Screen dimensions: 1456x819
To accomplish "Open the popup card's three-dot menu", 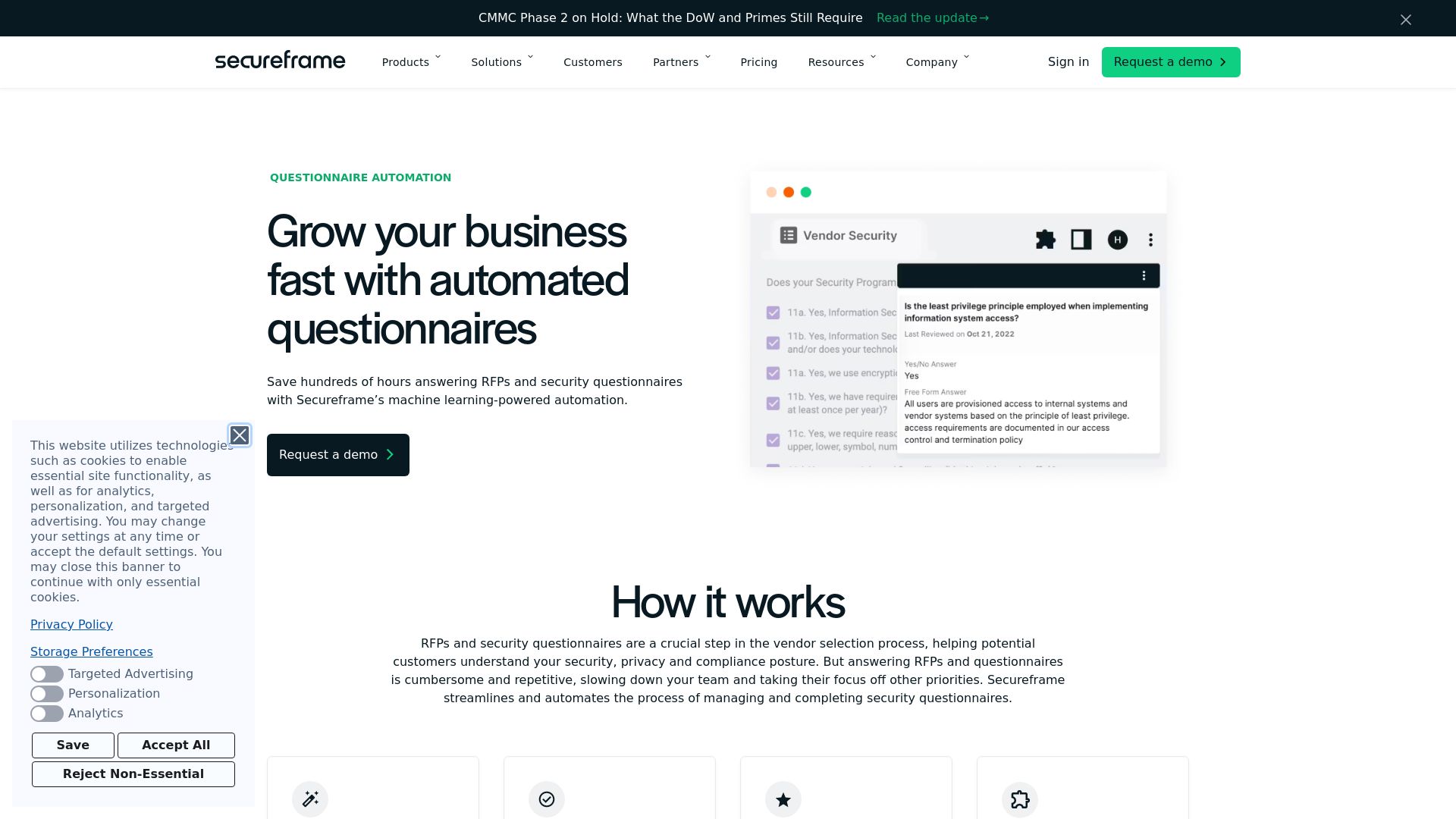I will tap(1144, 275).
